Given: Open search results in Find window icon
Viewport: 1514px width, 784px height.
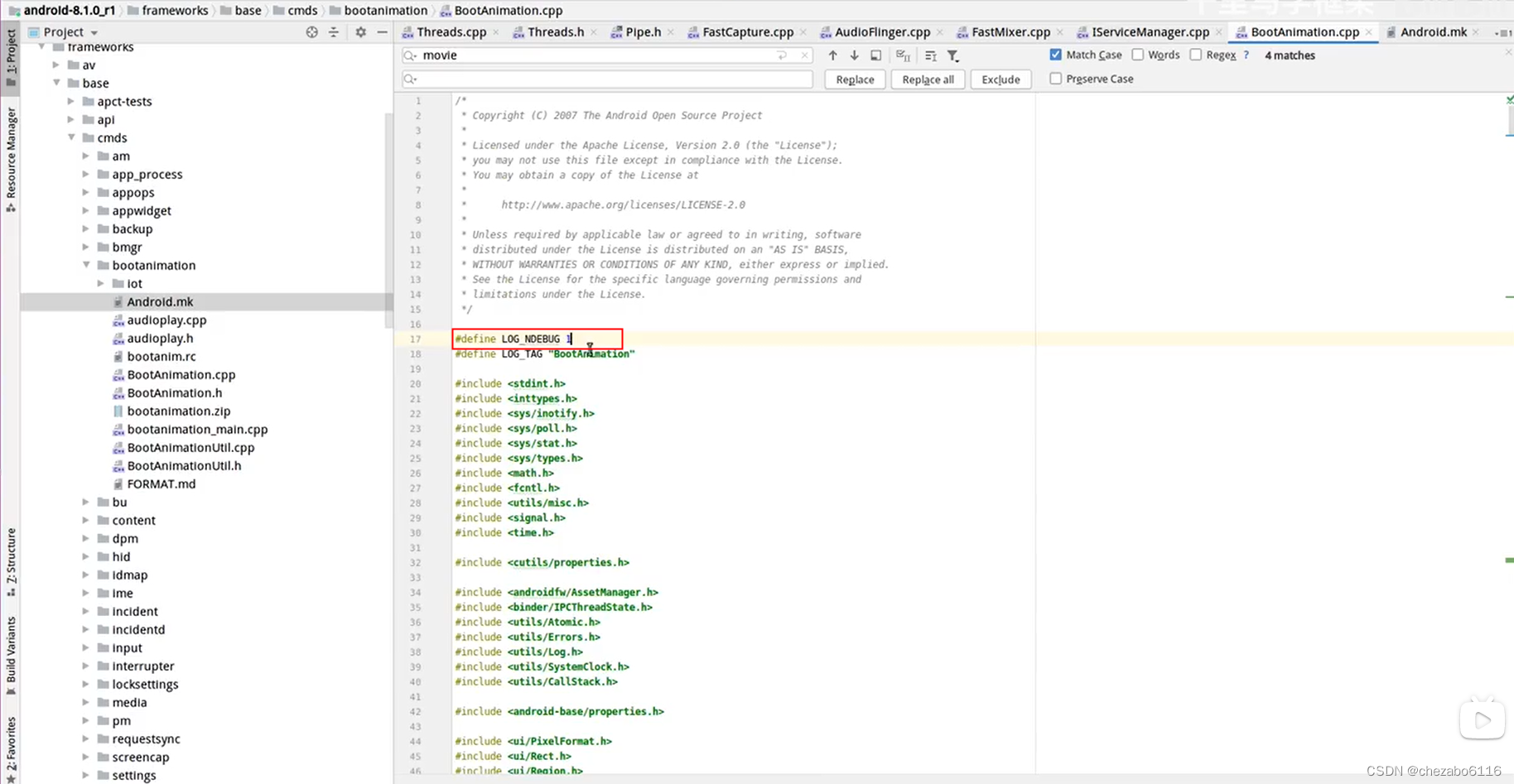Looking at the screenshot, I should (876, 55).
